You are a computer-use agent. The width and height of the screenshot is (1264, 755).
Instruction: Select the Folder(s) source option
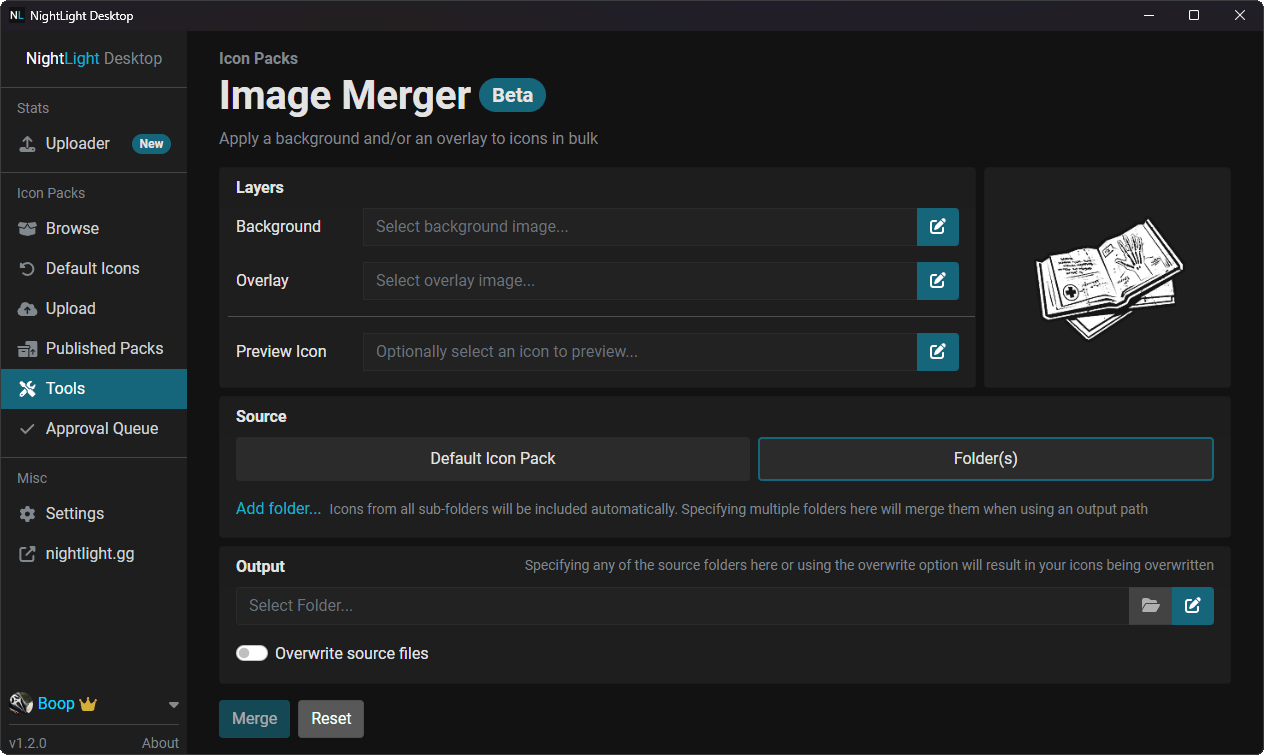(985, 458)
